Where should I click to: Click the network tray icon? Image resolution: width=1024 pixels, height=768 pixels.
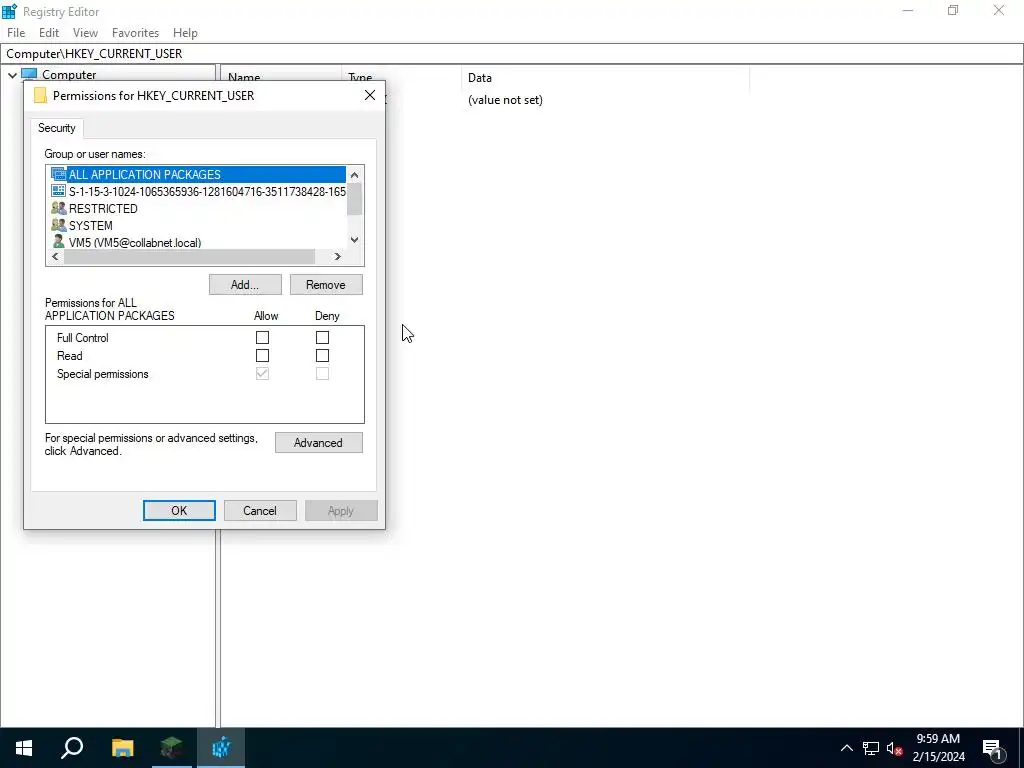(x=871, y=748)
